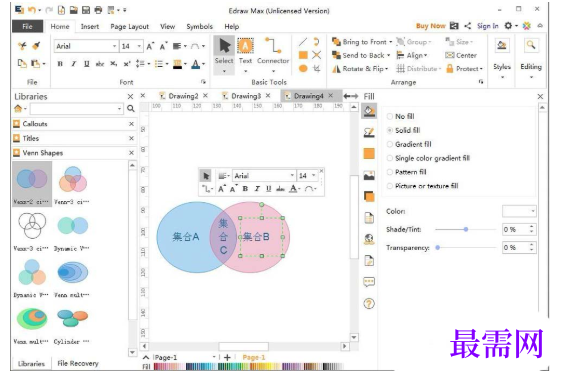This screenshot has width=562, height=375.
Task: Choose the Connector tool
Action: pyautogui.click(x=273, y=51)
